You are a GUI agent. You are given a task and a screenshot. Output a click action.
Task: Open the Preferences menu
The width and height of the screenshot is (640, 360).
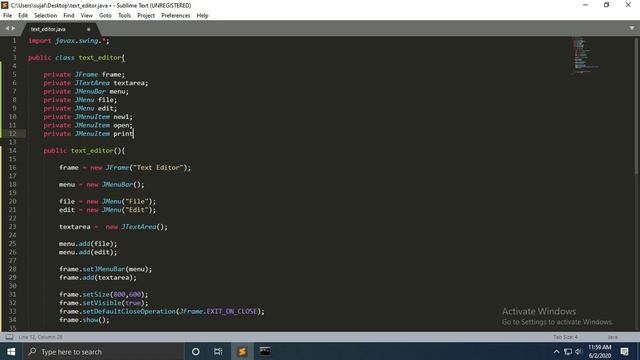(x=176, y=16)
